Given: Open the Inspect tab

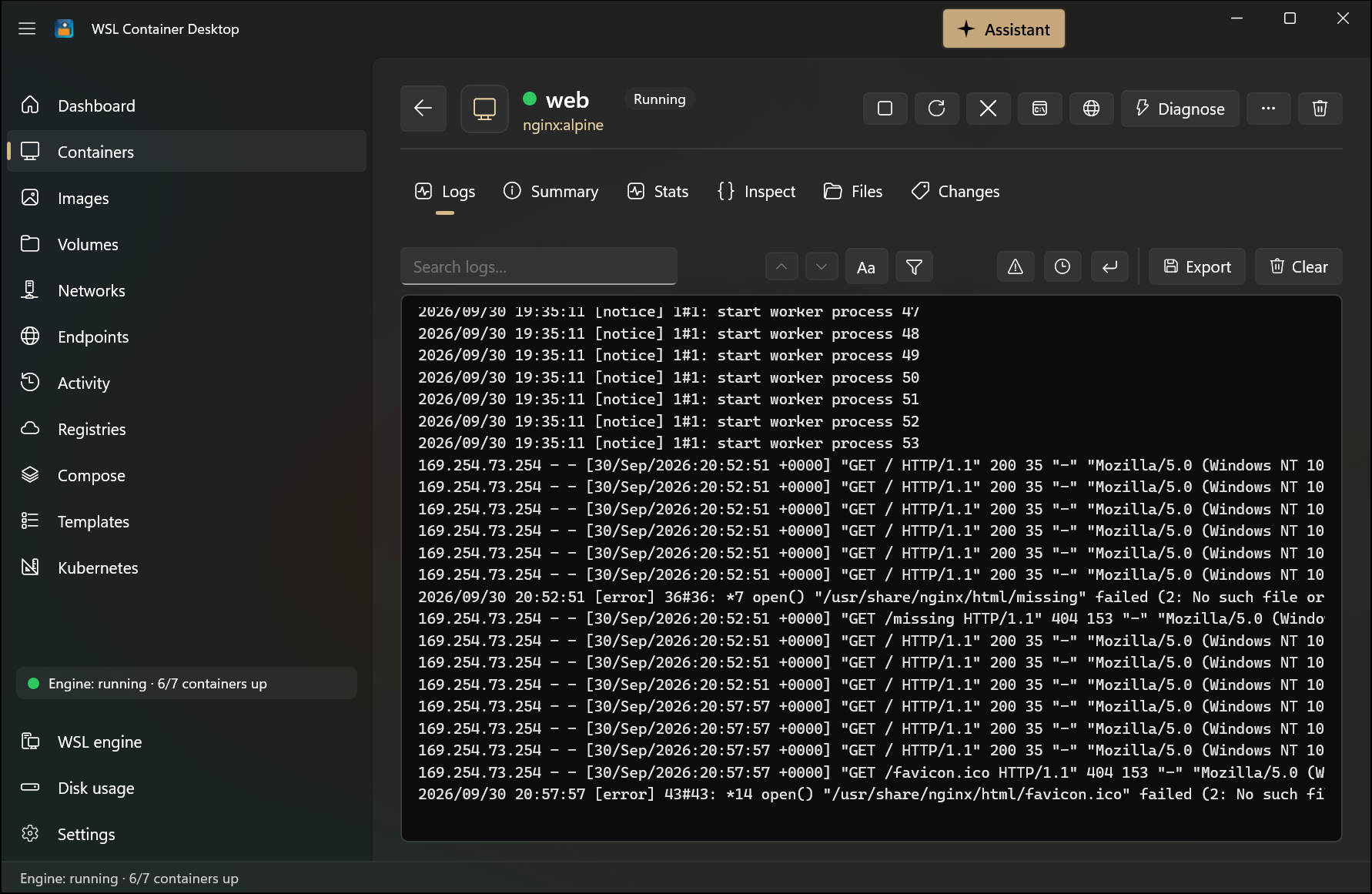Looking at the screenshot, I should tap(756, 192).
